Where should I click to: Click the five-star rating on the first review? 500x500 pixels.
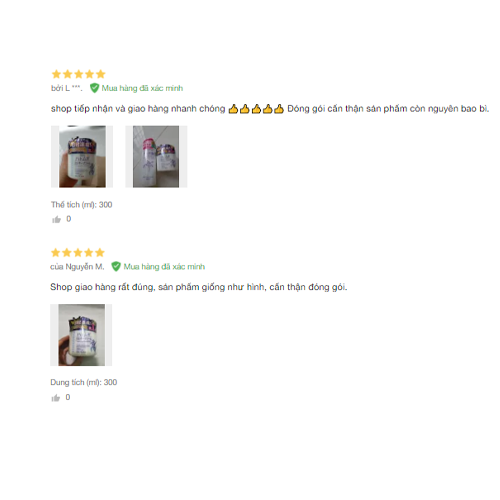(x=79, y=74)
